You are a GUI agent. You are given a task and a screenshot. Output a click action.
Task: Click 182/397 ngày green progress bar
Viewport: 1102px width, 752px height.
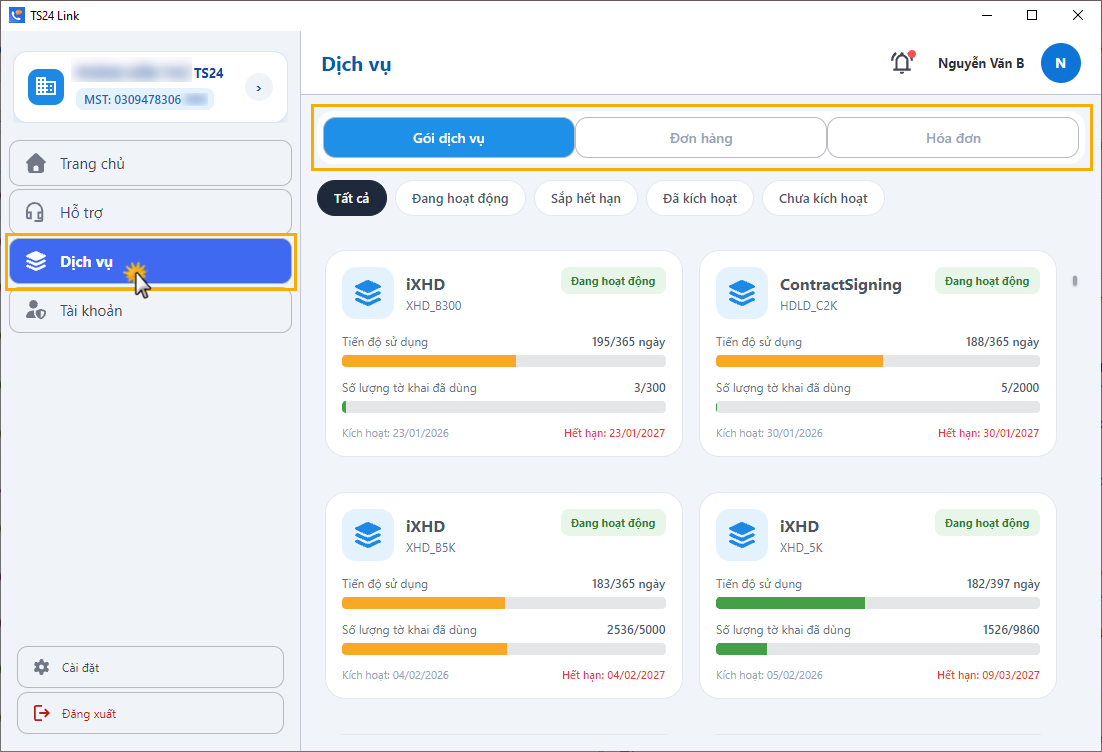tap(878, 603)
